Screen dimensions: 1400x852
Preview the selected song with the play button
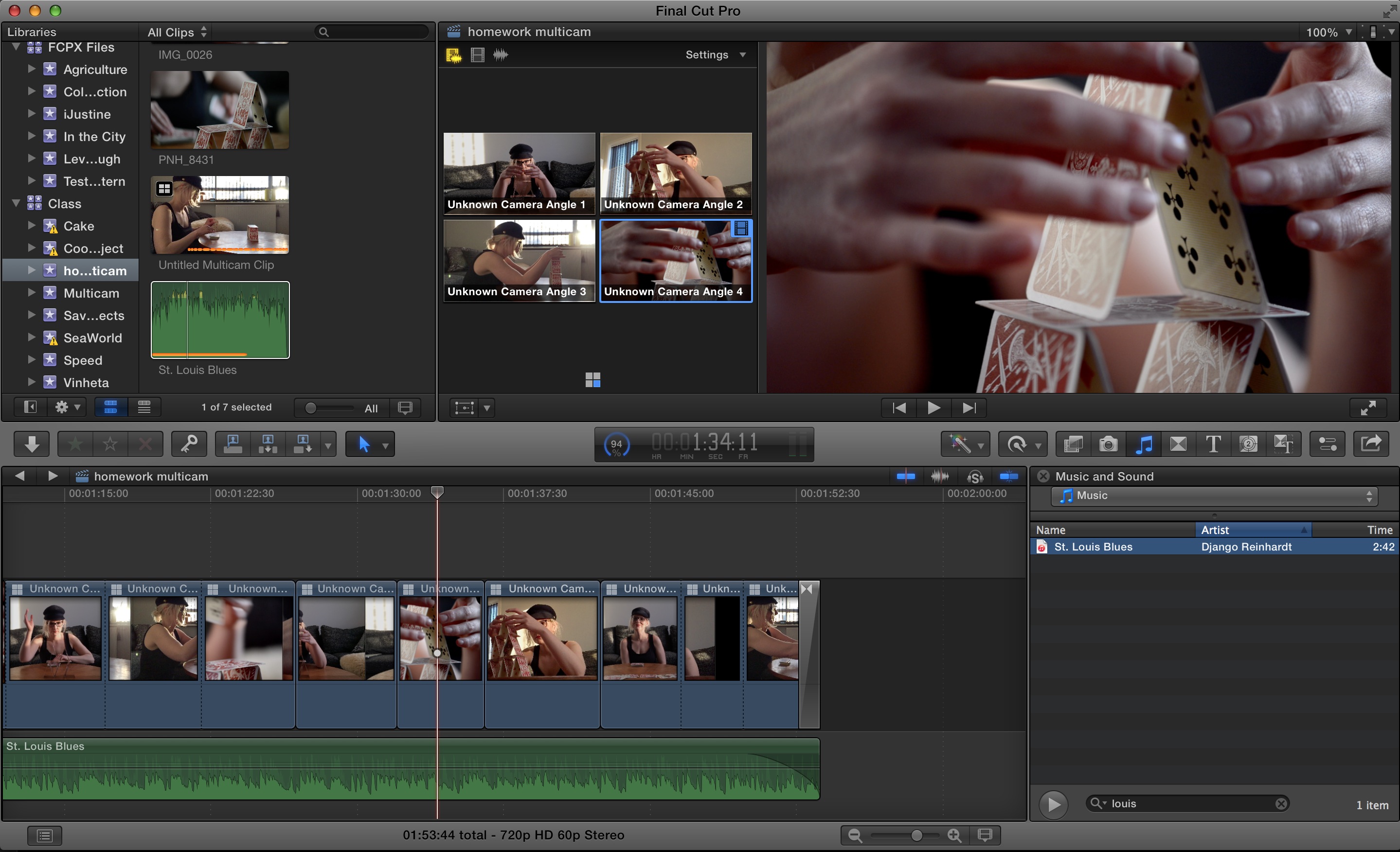pos(1054,804)
